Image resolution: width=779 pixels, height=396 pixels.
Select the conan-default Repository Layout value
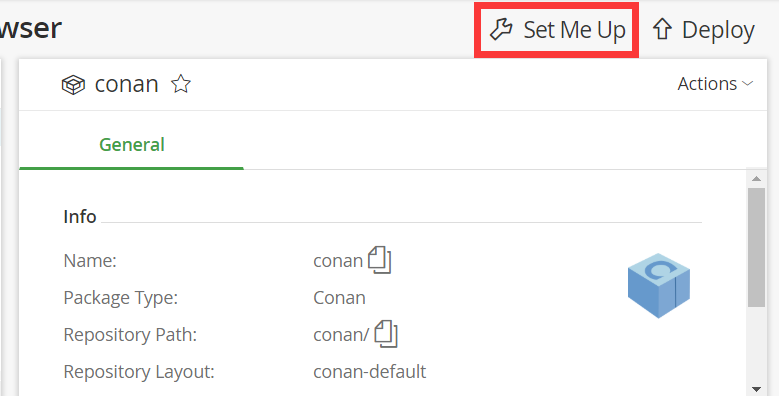370,371
